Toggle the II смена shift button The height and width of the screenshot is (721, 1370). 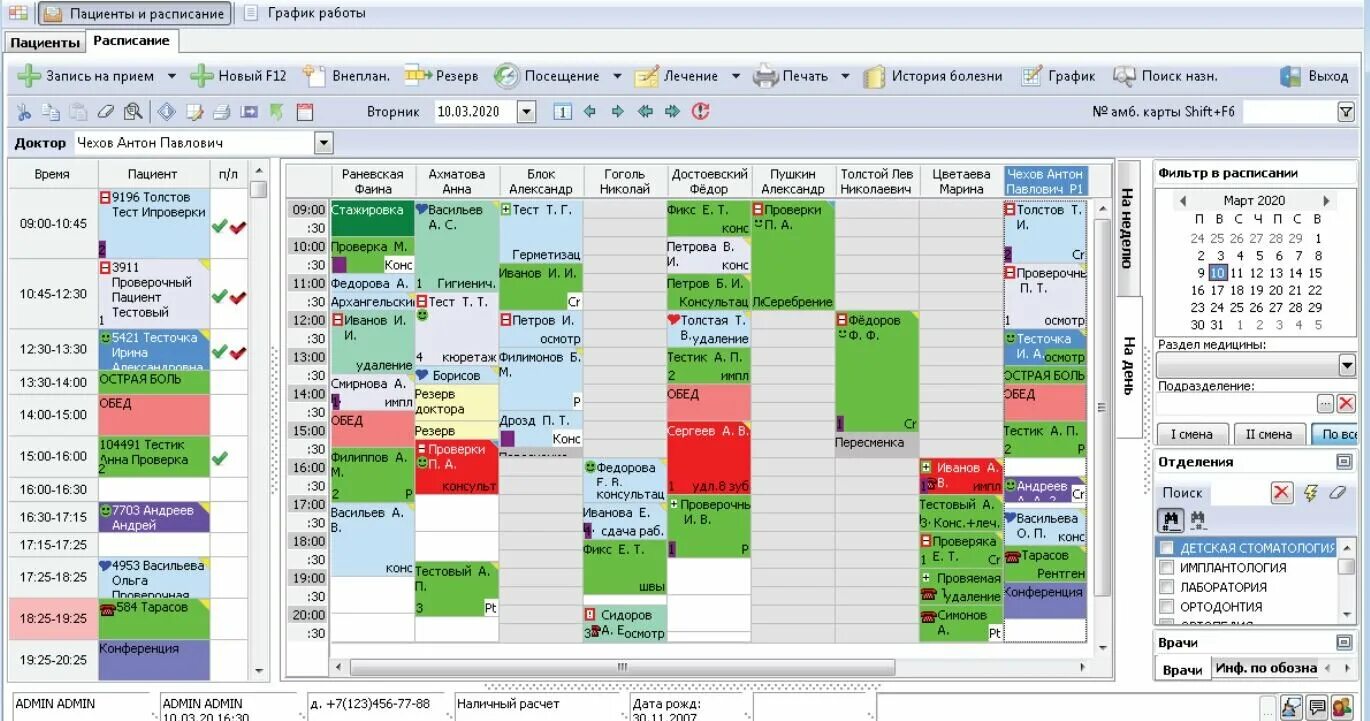point(1268,434)
